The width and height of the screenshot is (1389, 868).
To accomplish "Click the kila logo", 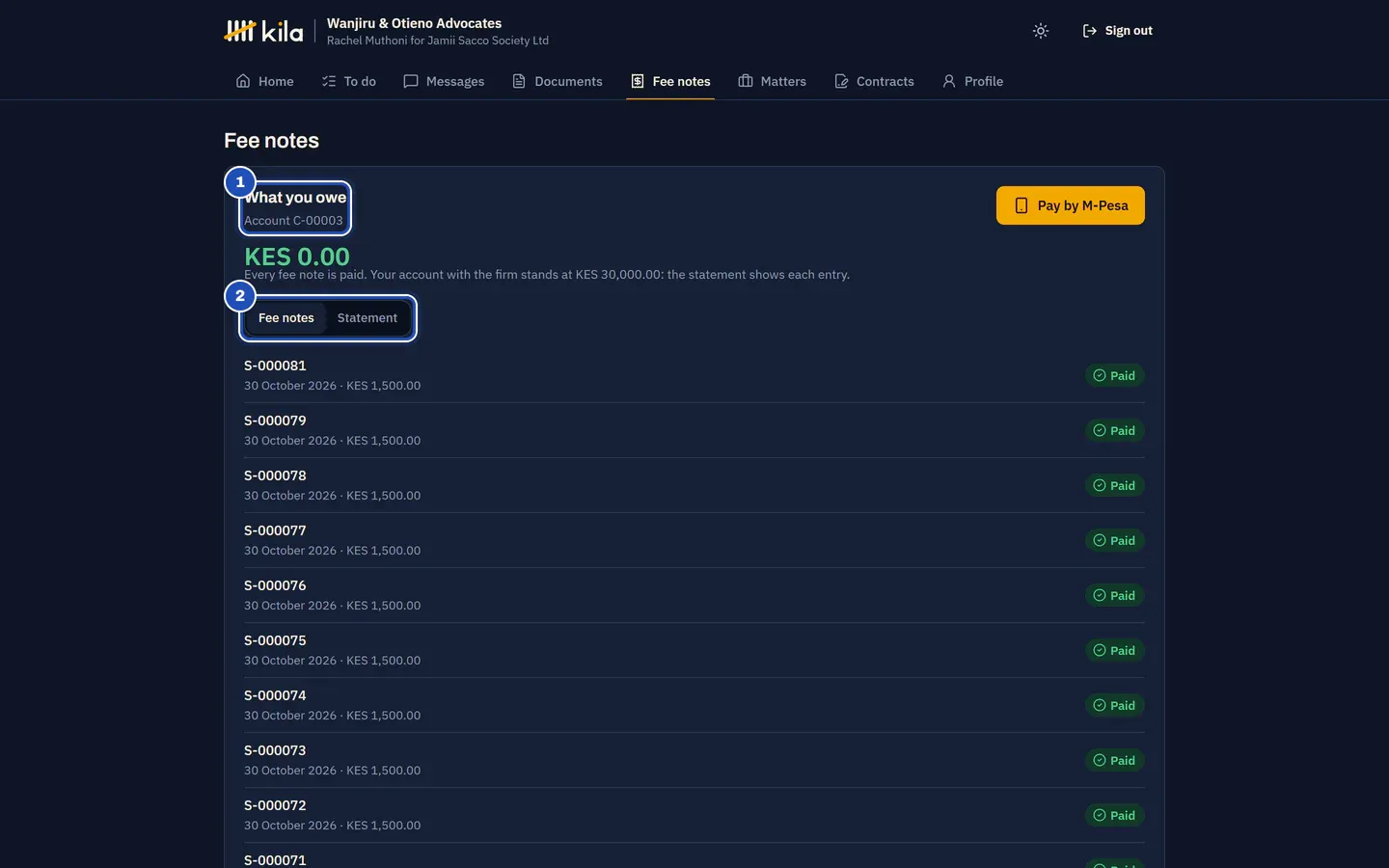I will coord(263,31).
